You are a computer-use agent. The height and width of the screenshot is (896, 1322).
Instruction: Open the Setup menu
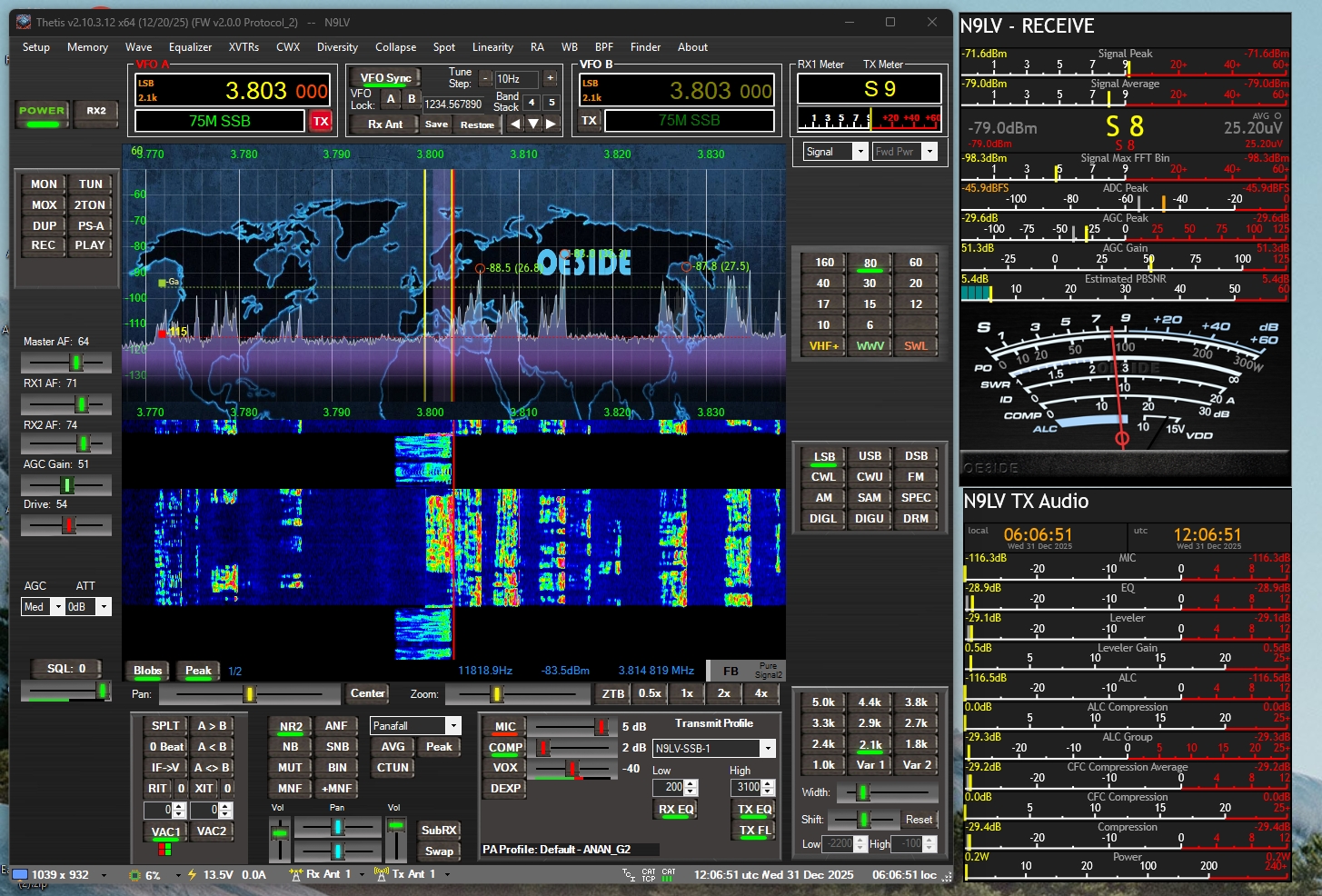tap(36, 47)
